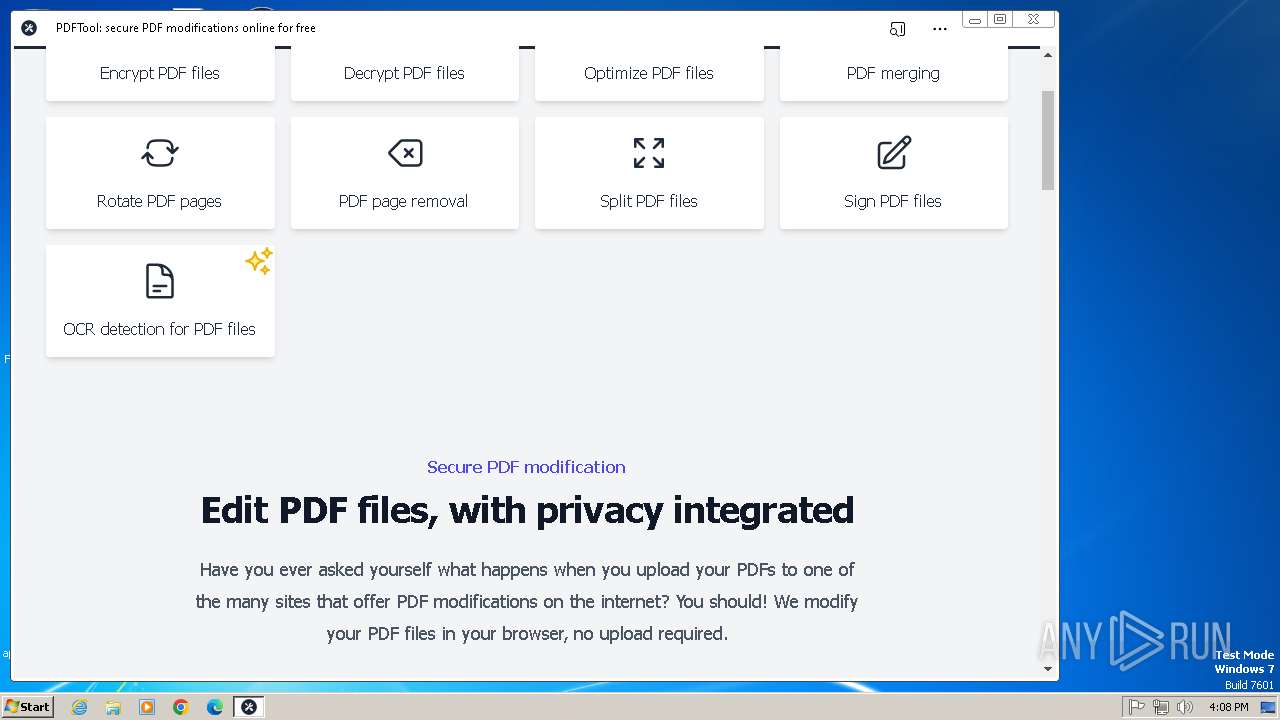1280x720 pixels.
Task: Click the volume speaker tray icon
Action: pyautogui.click(x=1185, y=707)
